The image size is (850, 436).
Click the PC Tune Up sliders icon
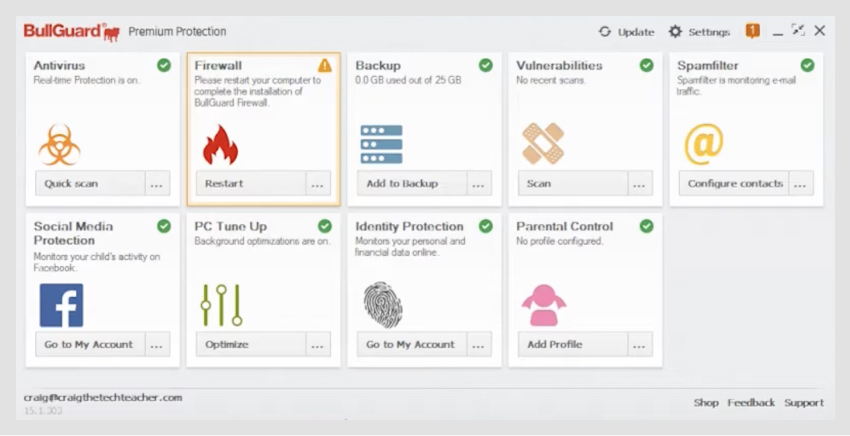click(x=221, y=305)
